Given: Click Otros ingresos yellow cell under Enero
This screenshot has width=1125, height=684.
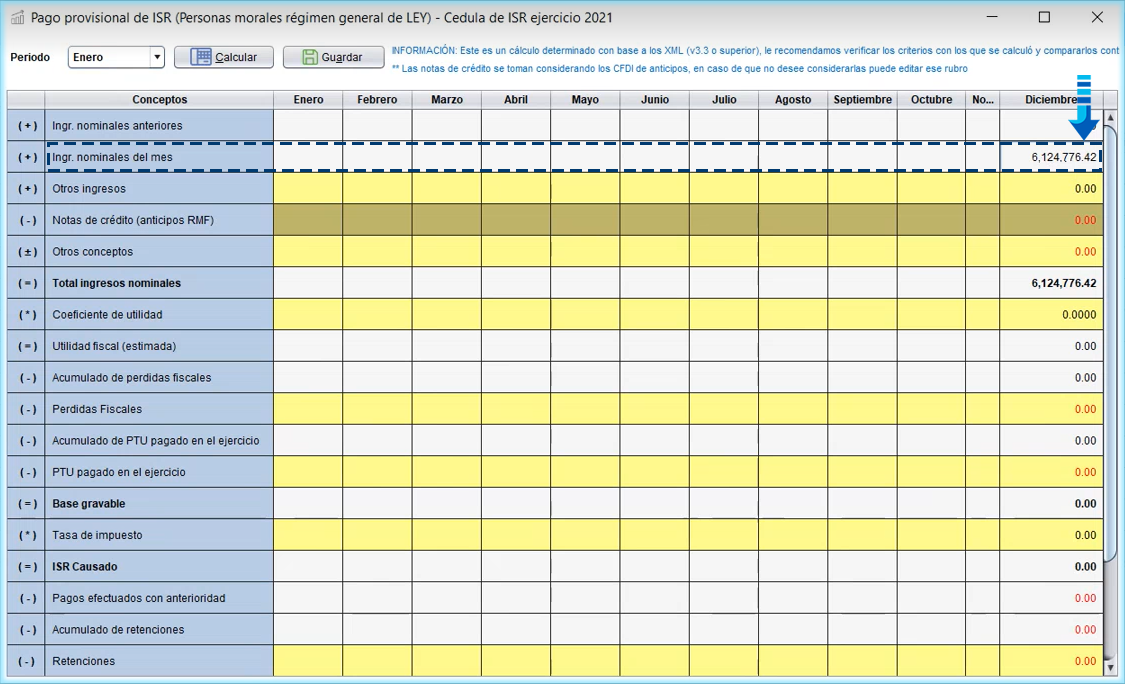Looking at the screenshot, I should (308, 189).
